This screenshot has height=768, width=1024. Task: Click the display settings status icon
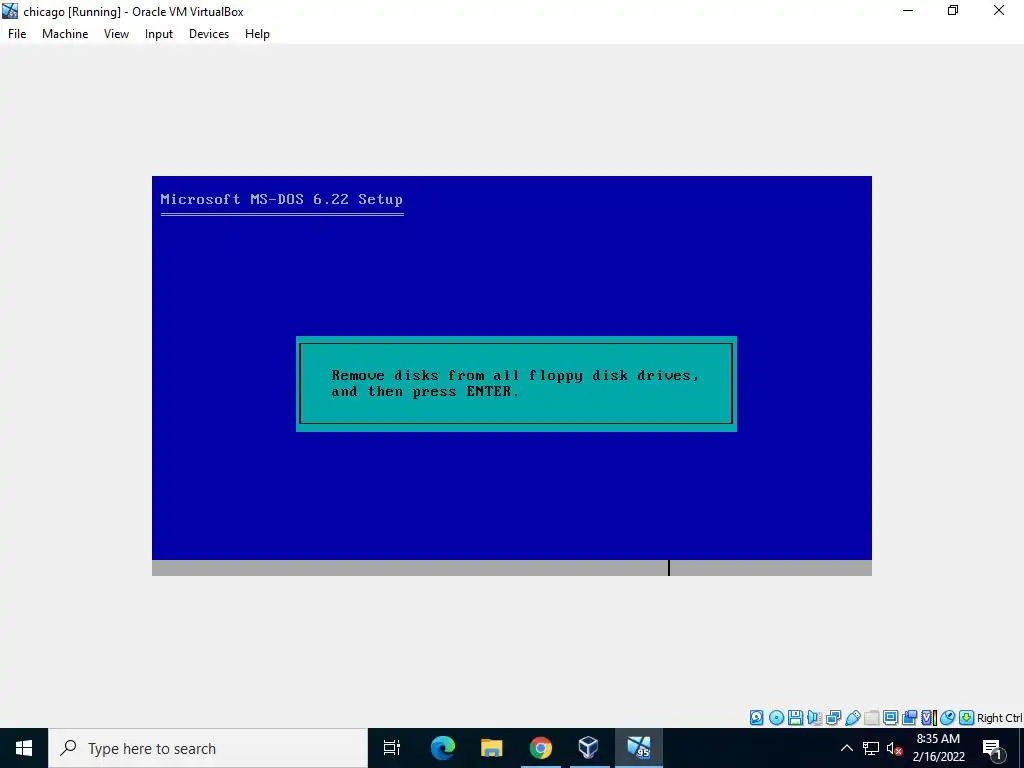point(891,718)
